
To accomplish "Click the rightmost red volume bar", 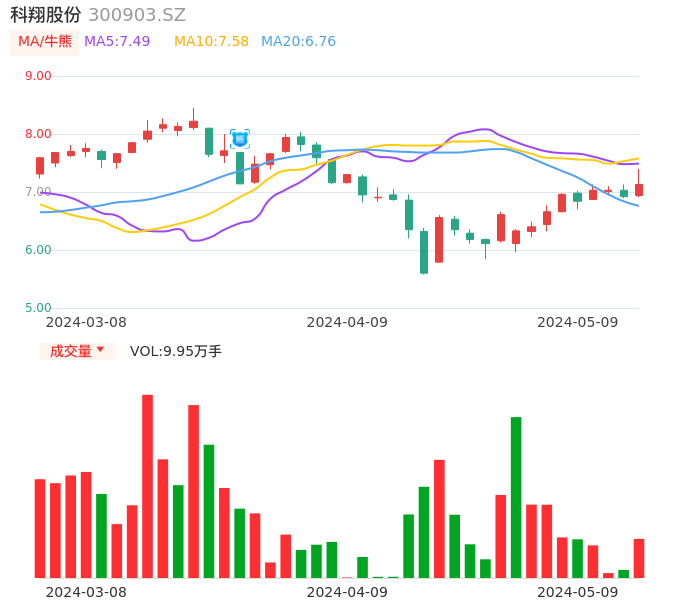I will coord(639,558).
